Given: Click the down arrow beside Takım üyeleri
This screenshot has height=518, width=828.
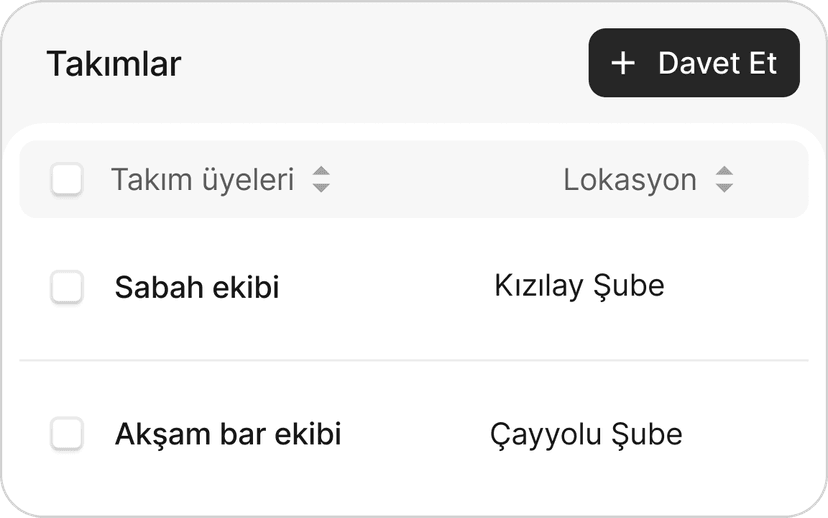Looking at the screenshot, I should coord(320,187).
